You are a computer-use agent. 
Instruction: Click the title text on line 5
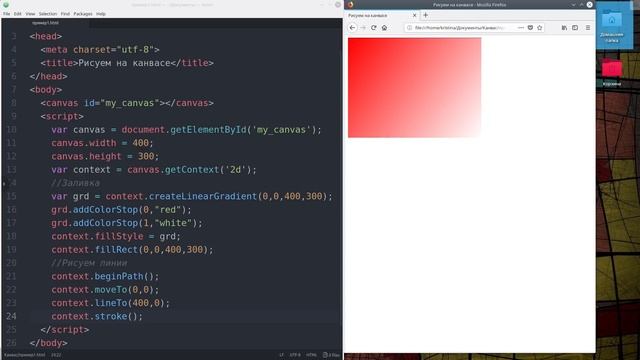(124, 63)
